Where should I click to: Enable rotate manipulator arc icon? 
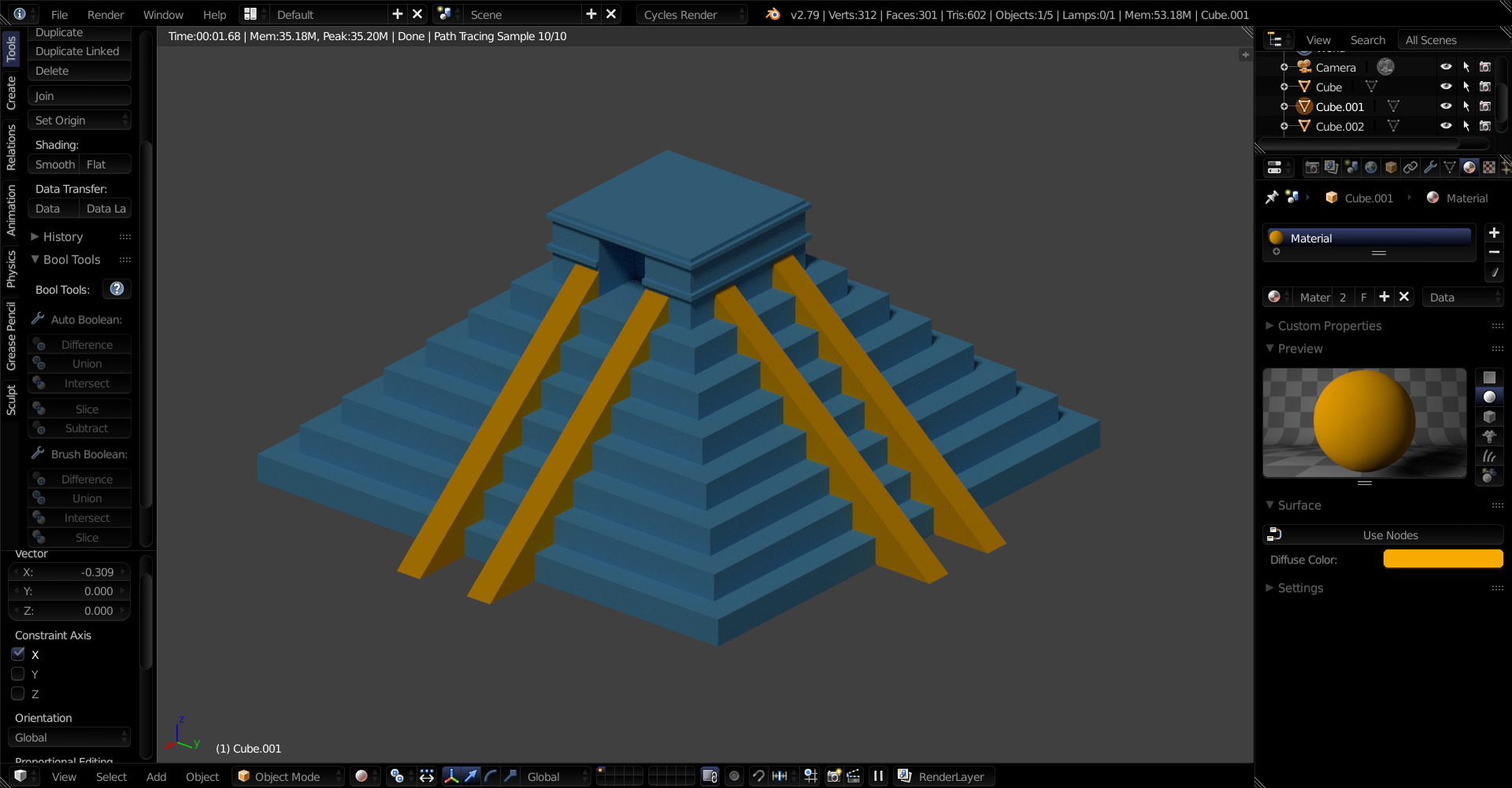point(491,776)
